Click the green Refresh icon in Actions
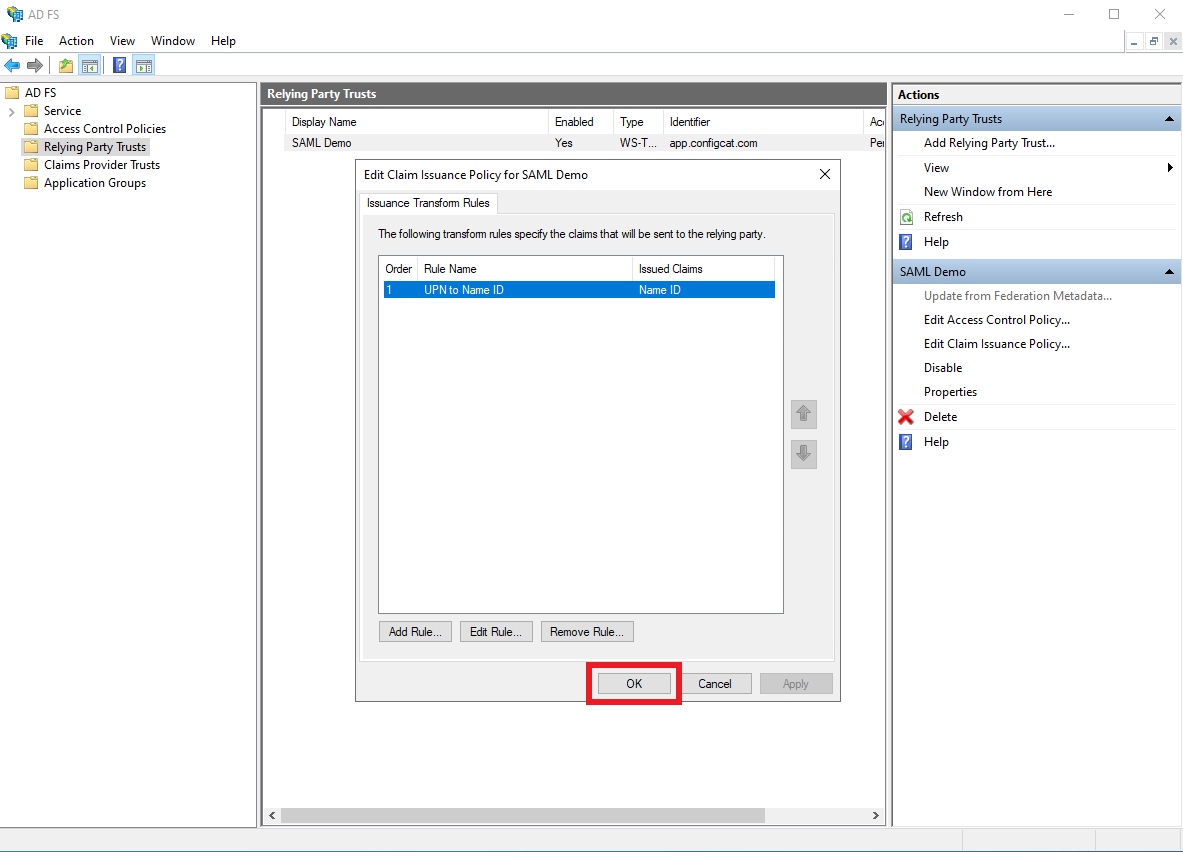Screen dimensions: 1183x852 (906, 217)
